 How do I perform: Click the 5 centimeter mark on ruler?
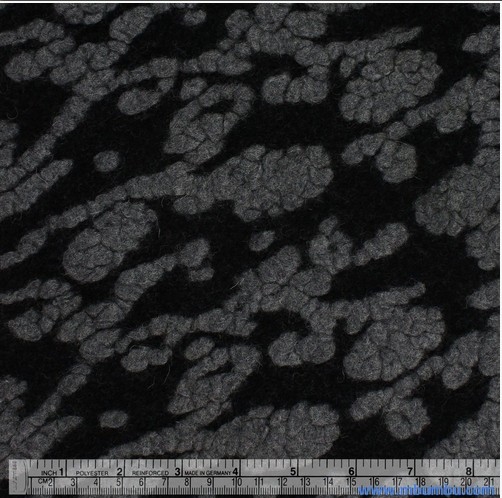point(119,482)
